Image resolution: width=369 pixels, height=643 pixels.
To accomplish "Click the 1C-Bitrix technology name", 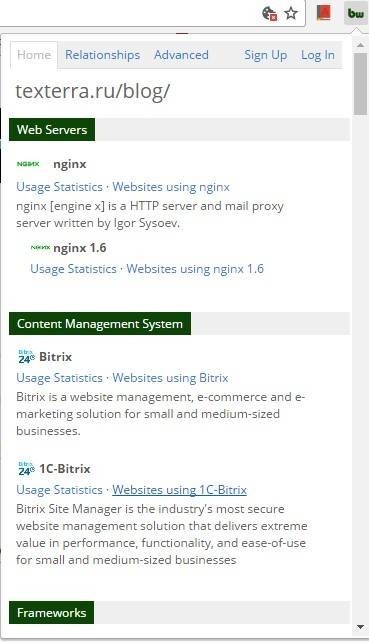I will 65,469.
